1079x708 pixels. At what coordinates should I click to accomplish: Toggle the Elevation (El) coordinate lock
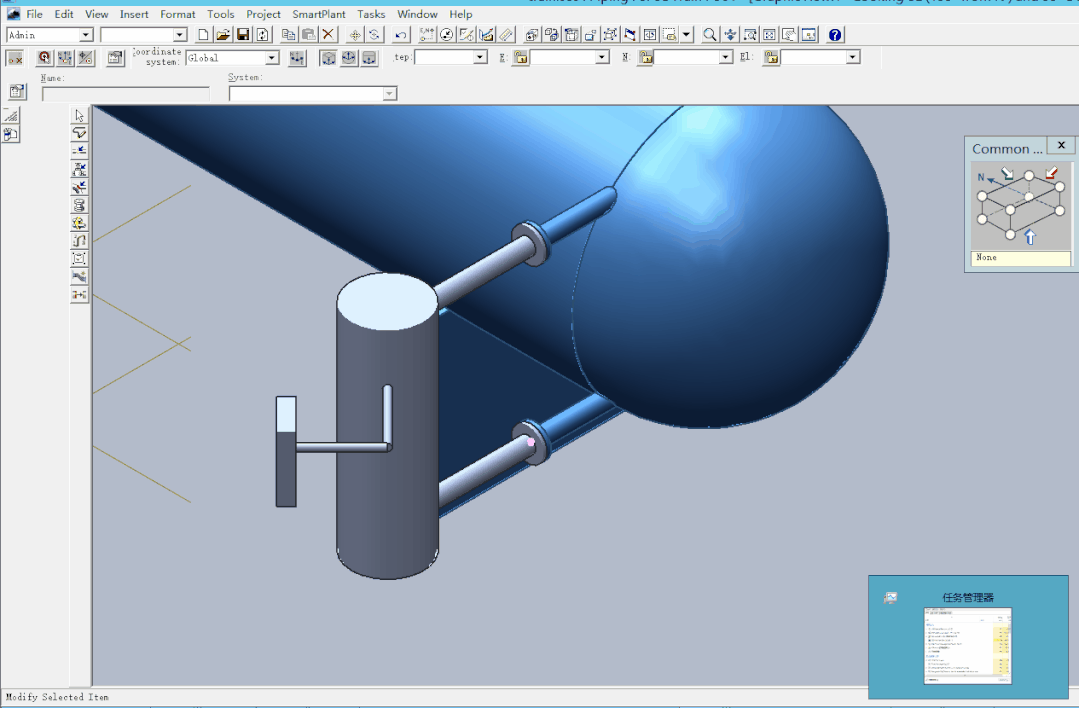[x=771, y=57]
